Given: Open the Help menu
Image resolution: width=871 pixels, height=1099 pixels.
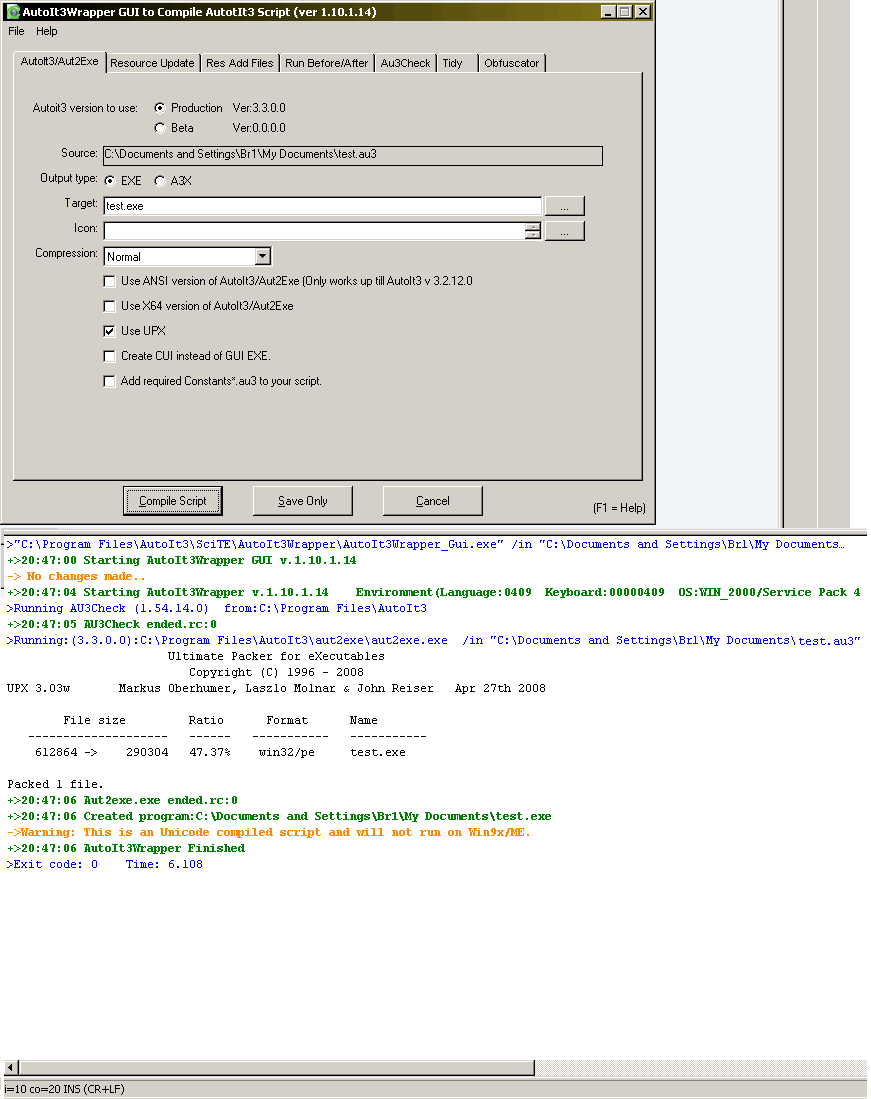Looking at the screenshot, I should (47, 32).
